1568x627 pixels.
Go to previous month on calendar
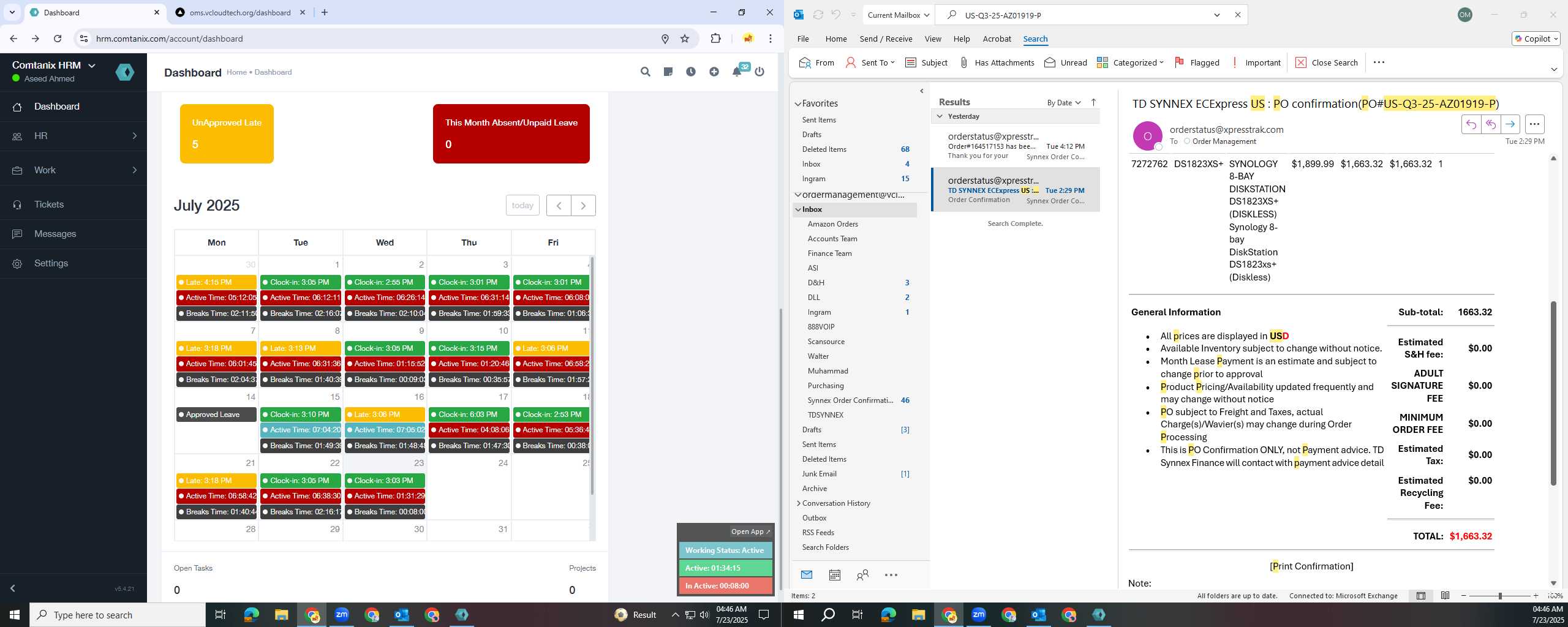559,205
